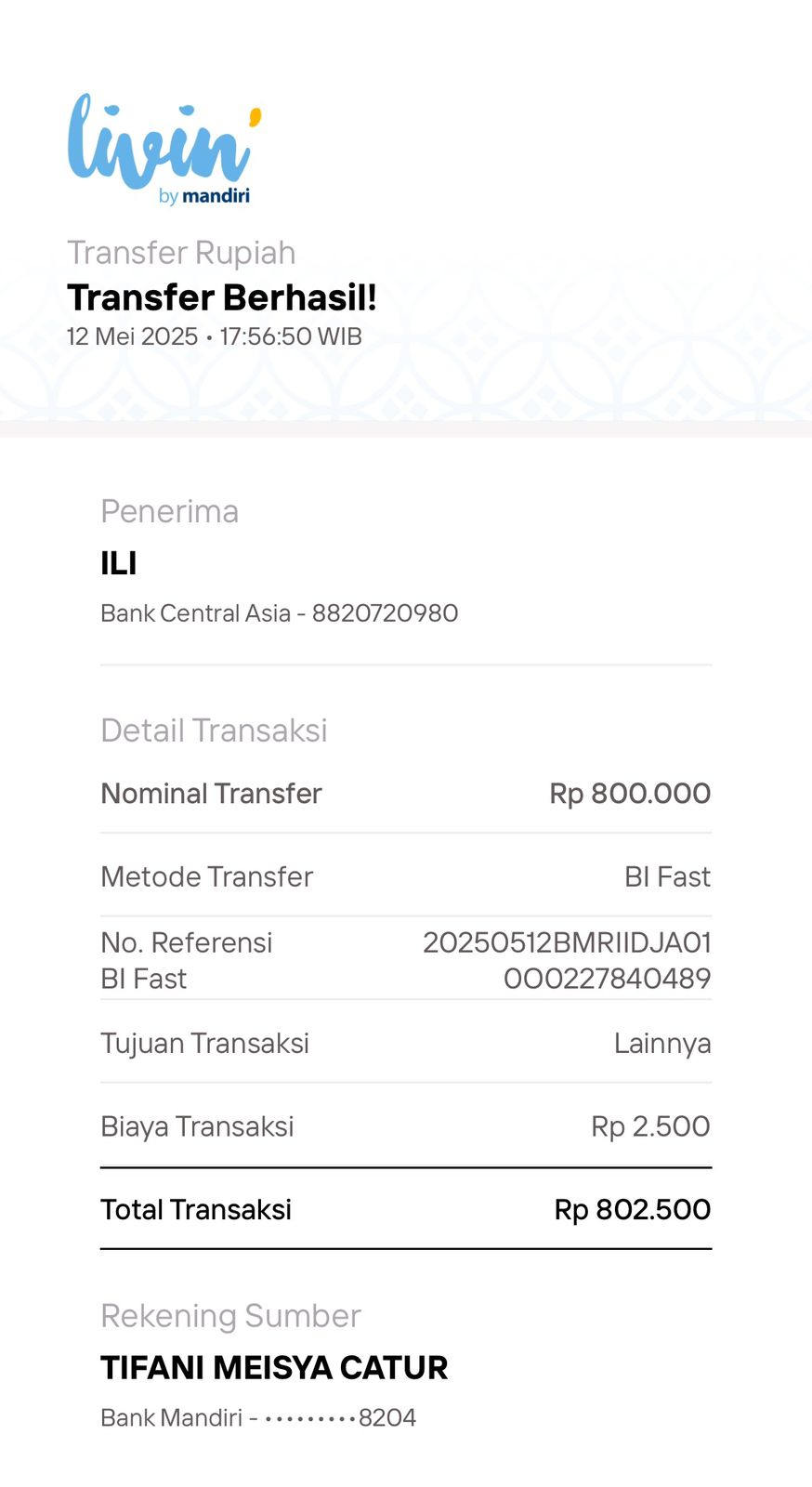Select the reference number starting with 20250512BMRIIDJA01

point(567,960)
